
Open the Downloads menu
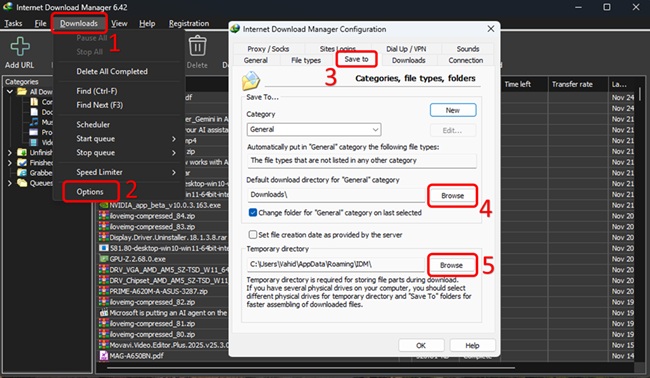coord(79,23)
